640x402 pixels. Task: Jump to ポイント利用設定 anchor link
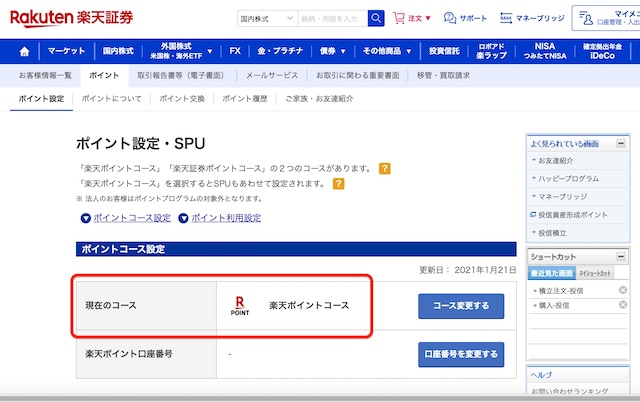(225, 218)
